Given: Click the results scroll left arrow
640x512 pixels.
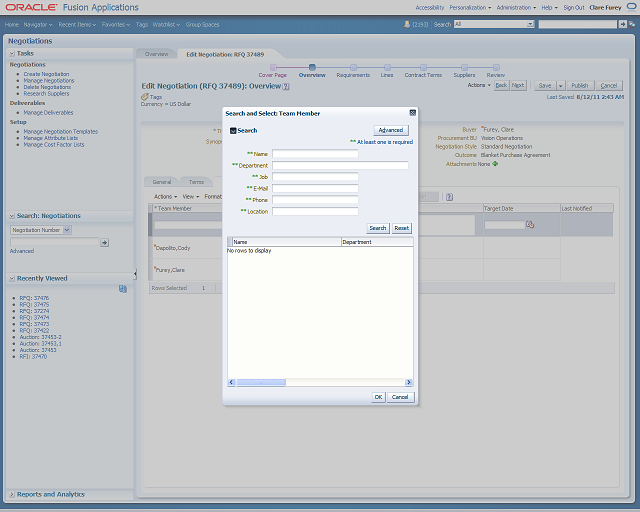Looking at the screenshot, I should point(231,382).
